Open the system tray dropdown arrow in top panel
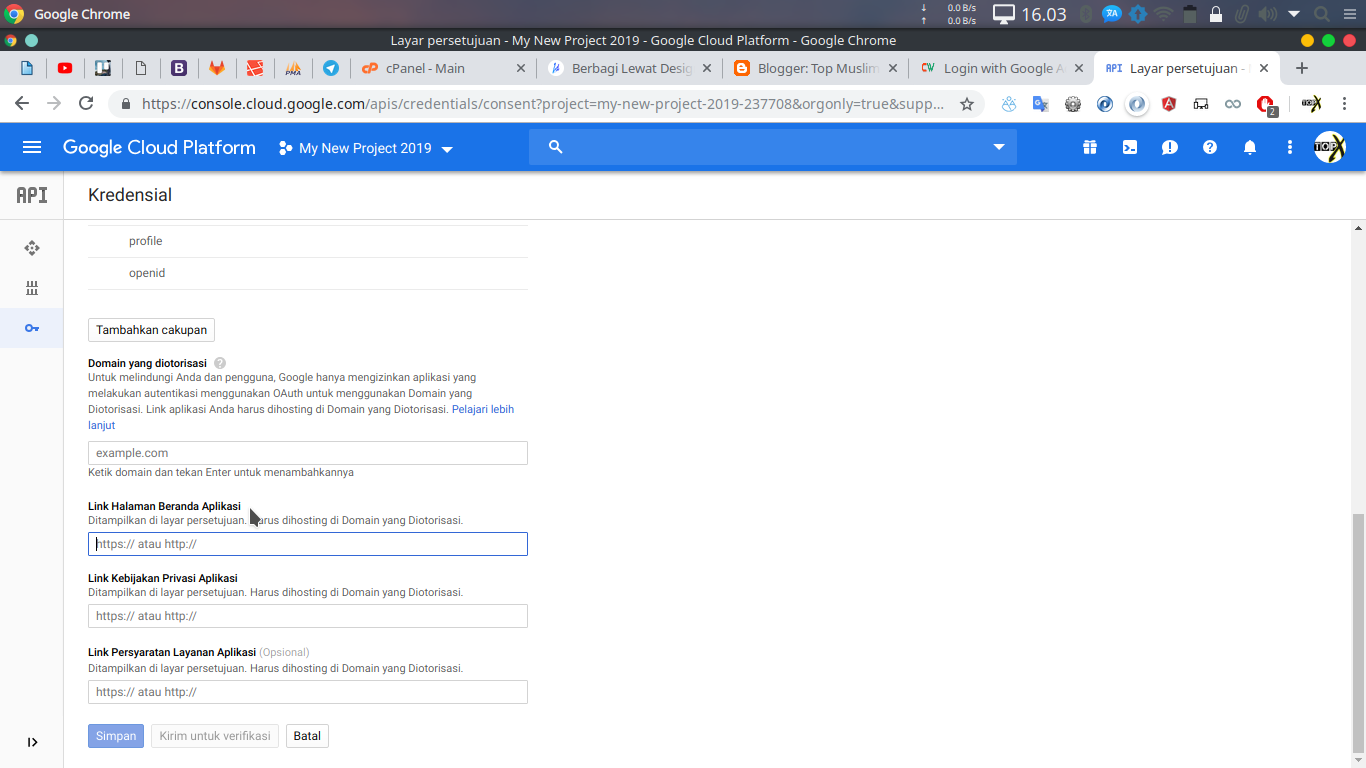The image size is (1366, 768). [x=1293, y=14]
